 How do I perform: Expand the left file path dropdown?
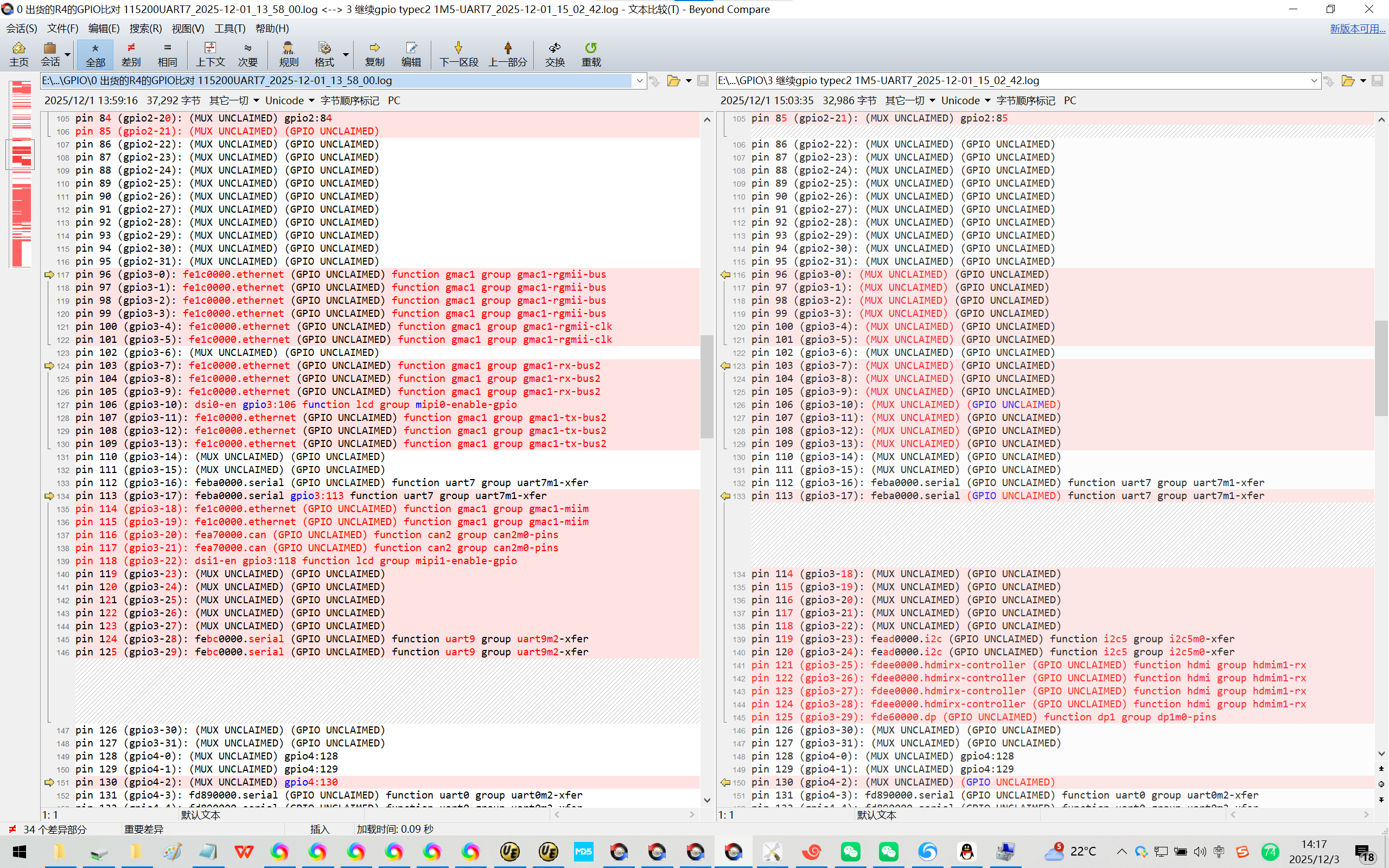[639, 81]
